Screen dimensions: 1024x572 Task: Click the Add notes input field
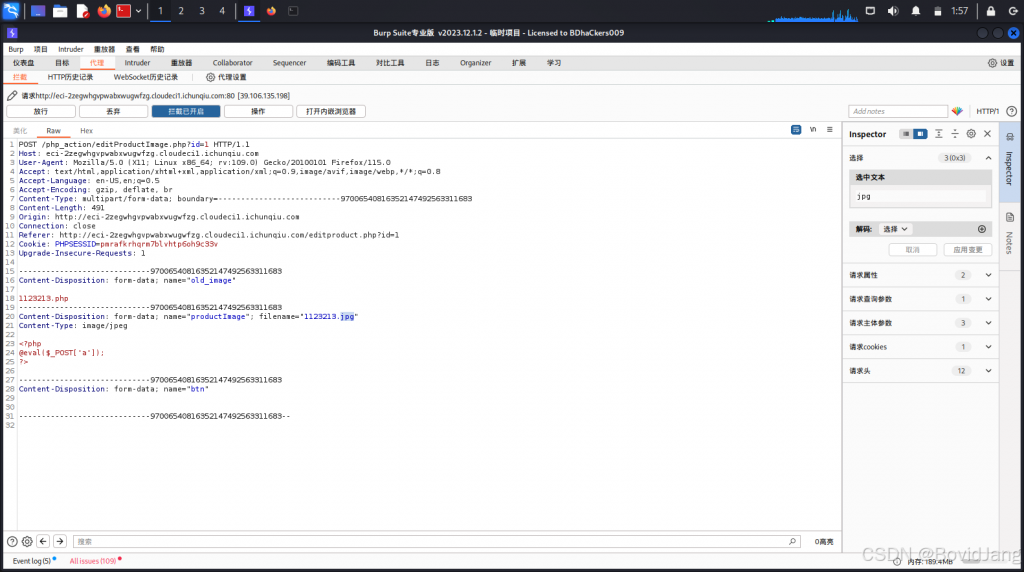[x=898, y=111]
